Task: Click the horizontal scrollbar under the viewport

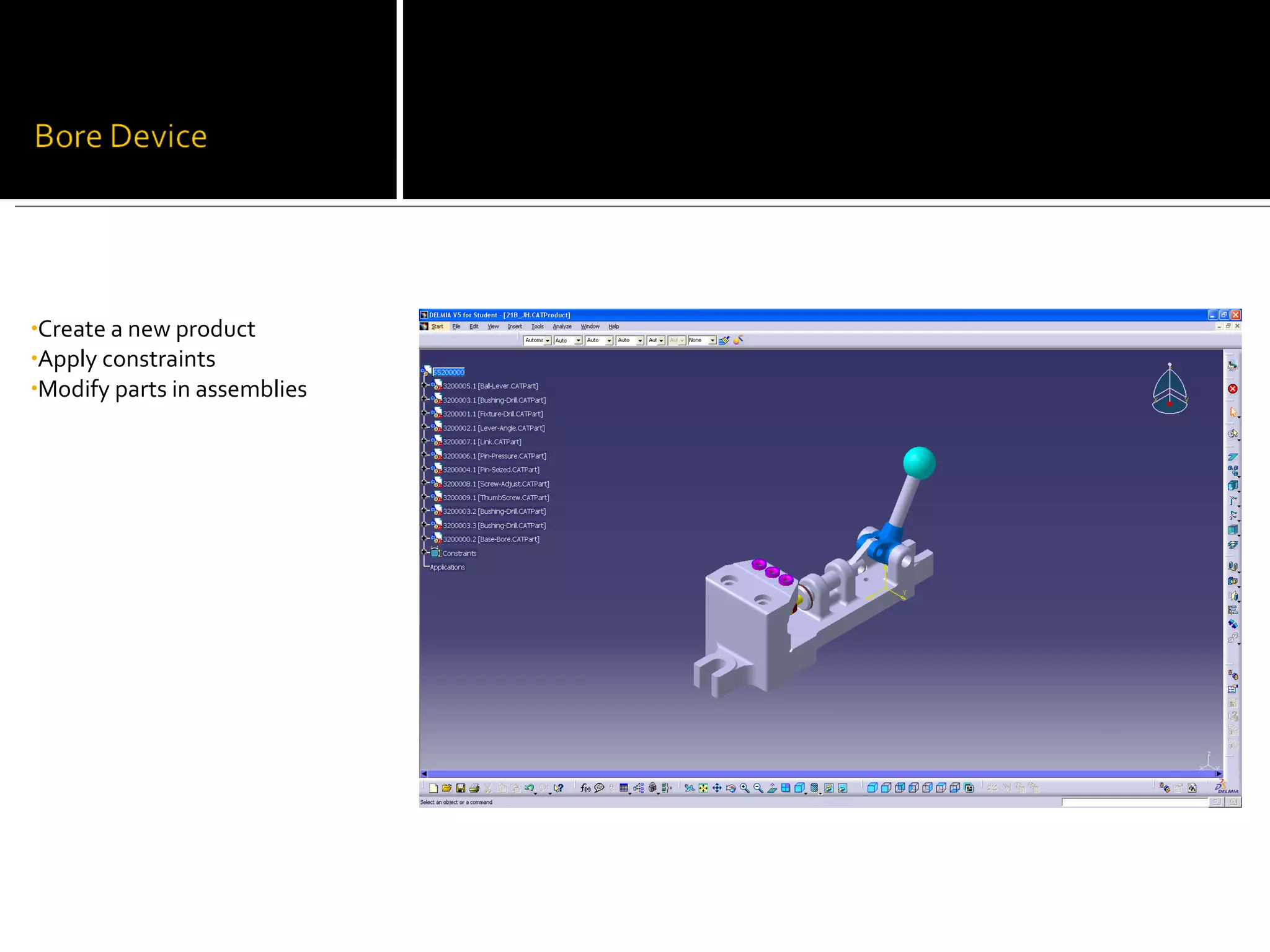Action: [x=821, y=773]
